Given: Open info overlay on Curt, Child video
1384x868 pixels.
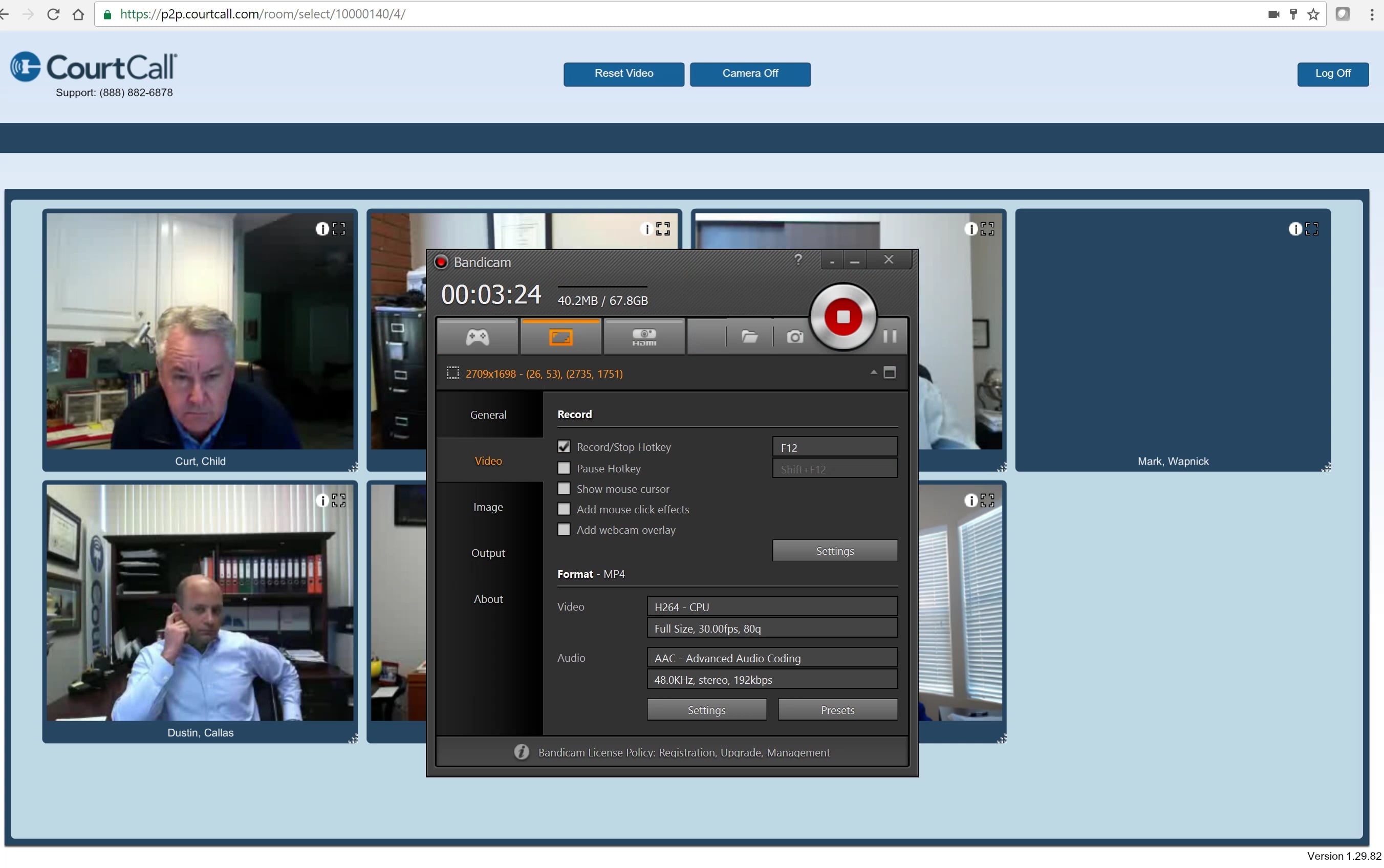Looking at the screenshot, I should click(321, 228).
